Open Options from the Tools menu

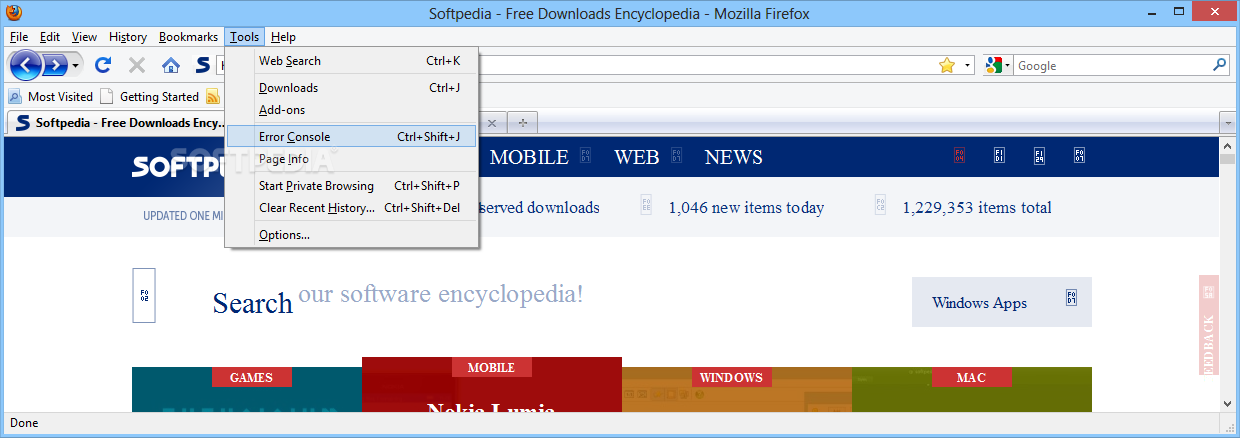pos(352,235)
